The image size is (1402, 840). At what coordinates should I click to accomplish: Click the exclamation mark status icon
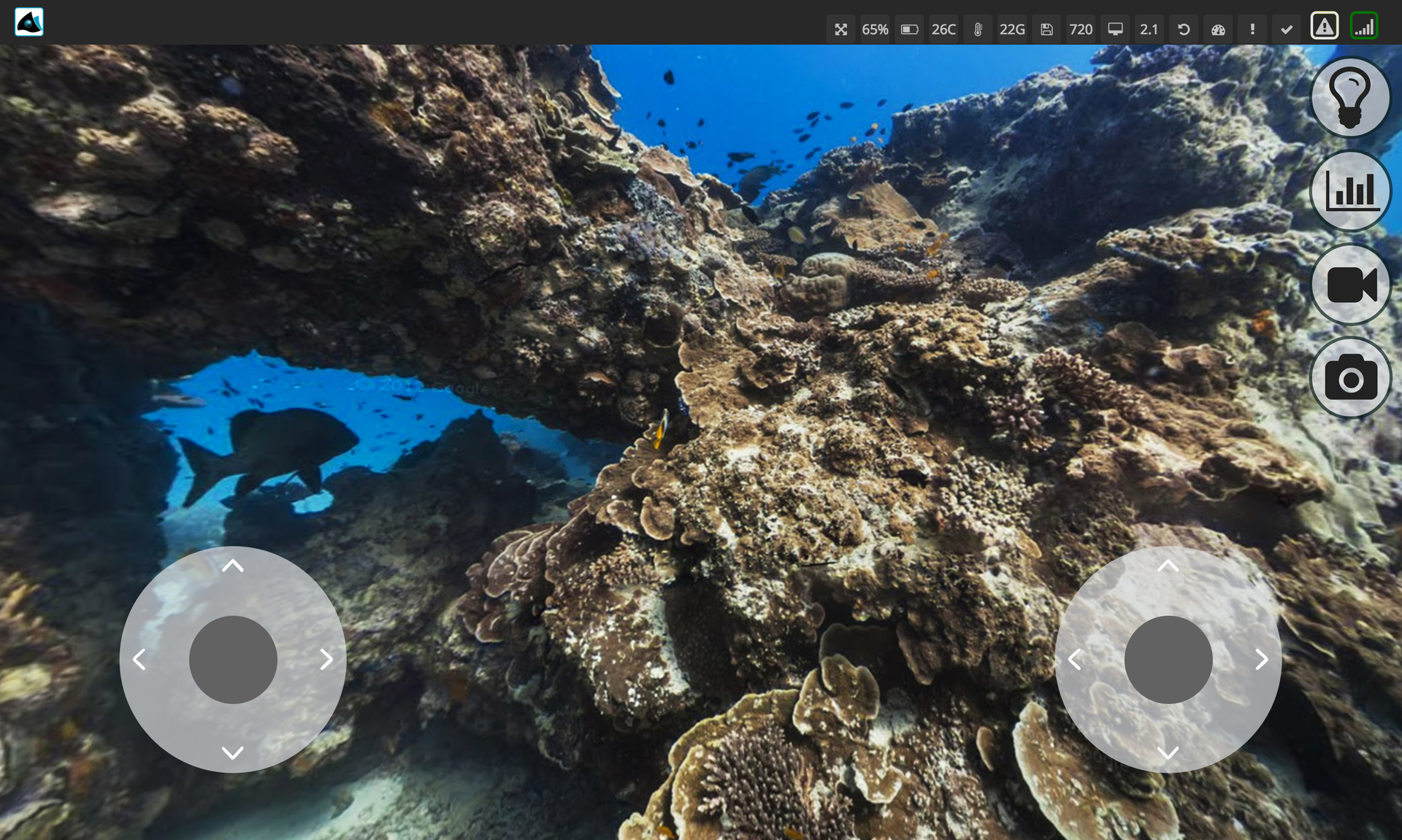[1252, 29]
